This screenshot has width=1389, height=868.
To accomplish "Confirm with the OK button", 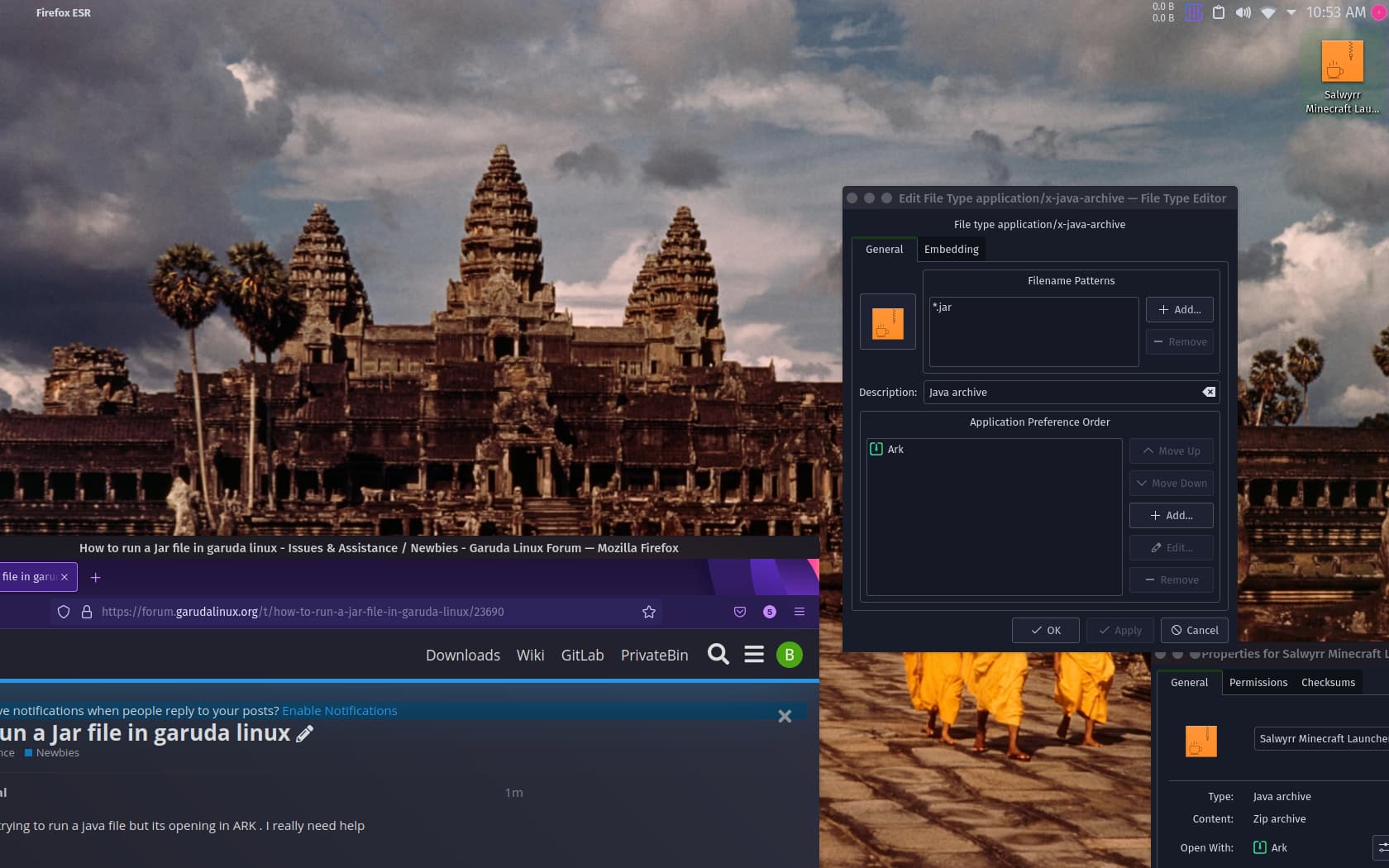I will pyautogui.click(x=1046, y=630).
